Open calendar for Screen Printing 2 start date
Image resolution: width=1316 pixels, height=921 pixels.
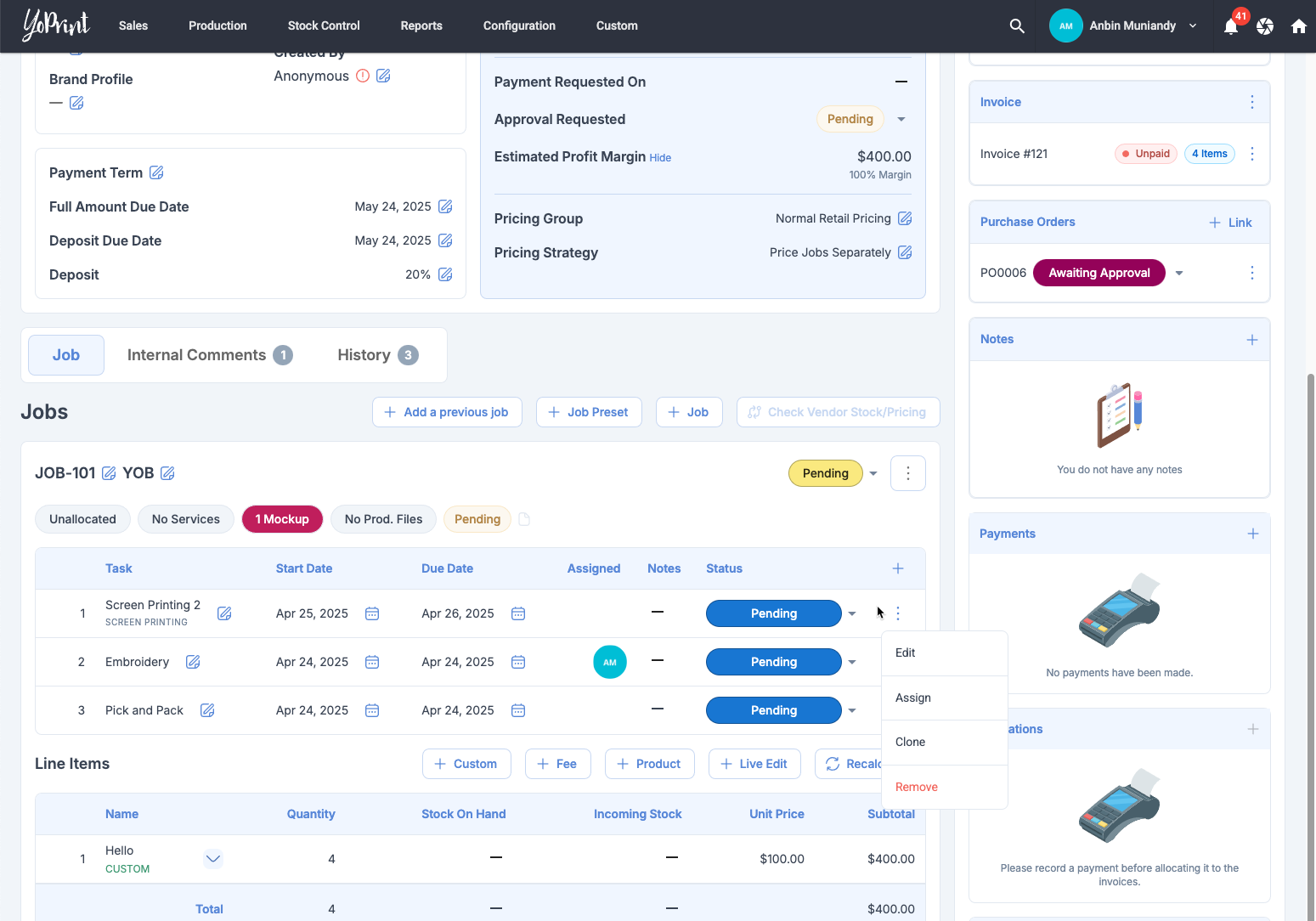[x=372, y=613]
